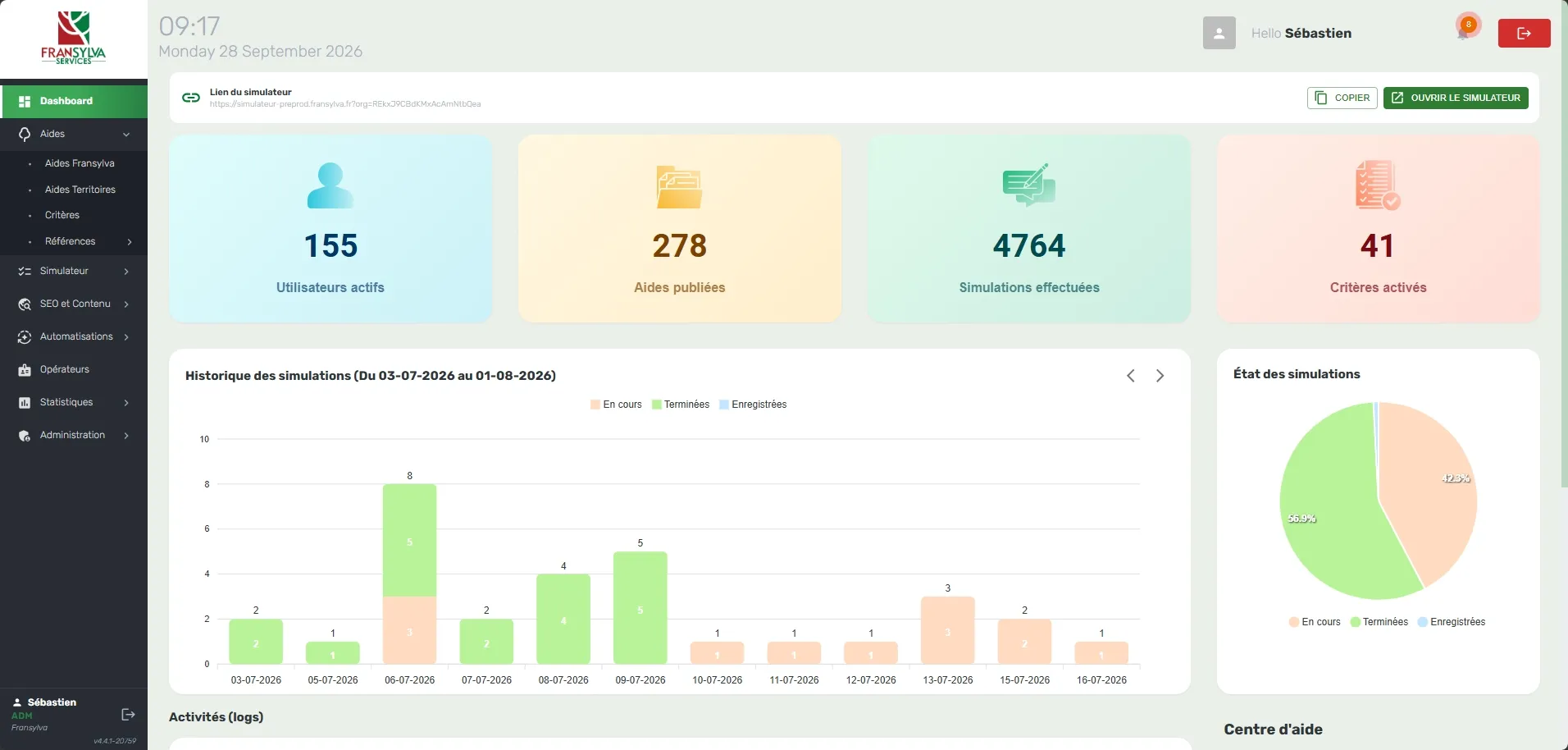Click the sidebar logout icon near Sébastien
Image resolution: width=1568 pixels, height=750 pixels.
tap(128, 715)
